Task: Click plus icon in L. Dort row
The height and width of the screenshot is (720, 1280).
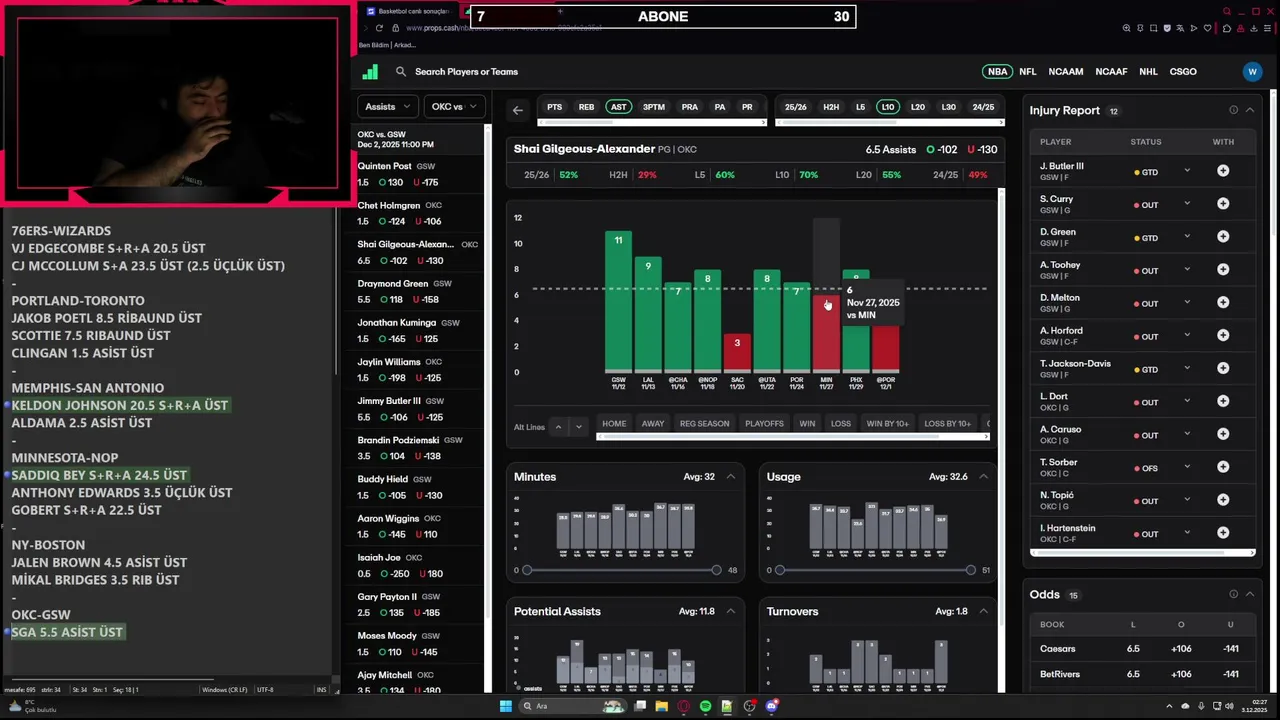Action: 1223,402
